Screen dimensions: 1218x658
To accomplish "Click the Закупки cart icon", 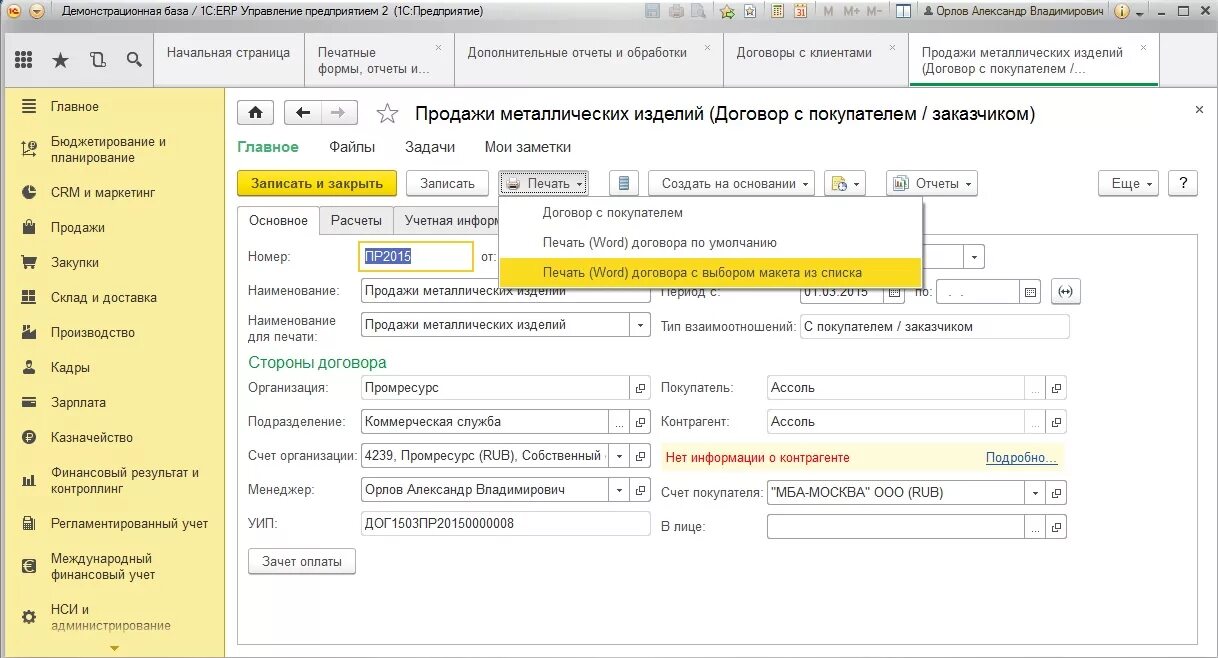I will (x=29, y=262).
